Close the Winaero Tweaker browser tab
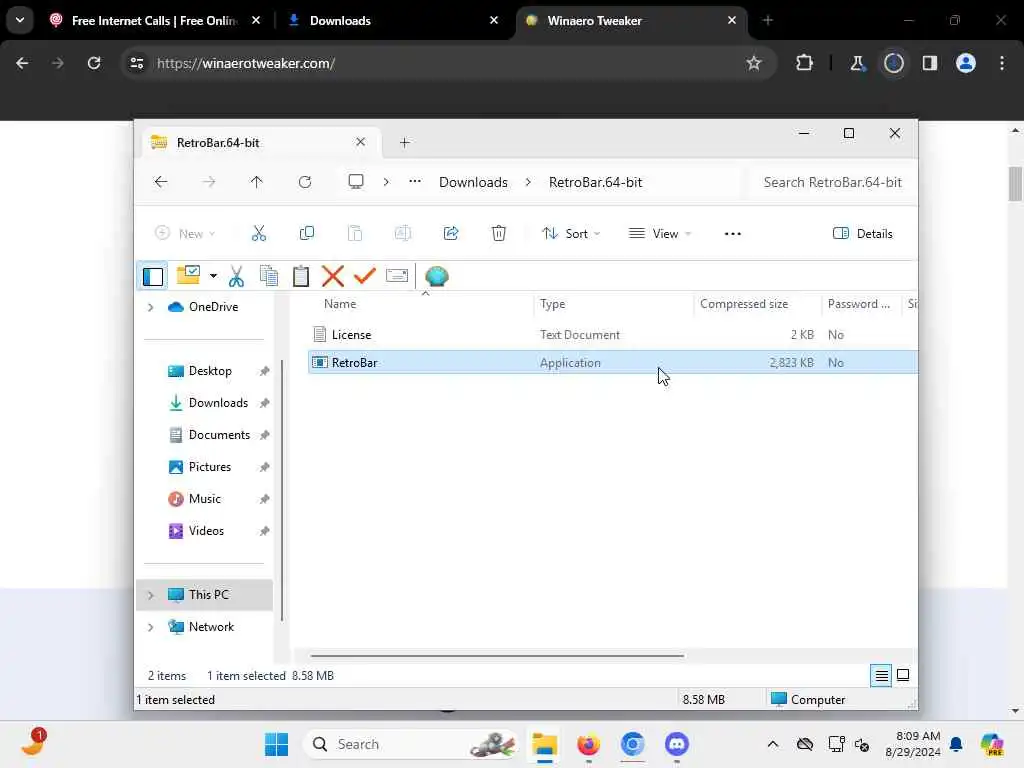 pyautogui.click(x=731, y=20)
